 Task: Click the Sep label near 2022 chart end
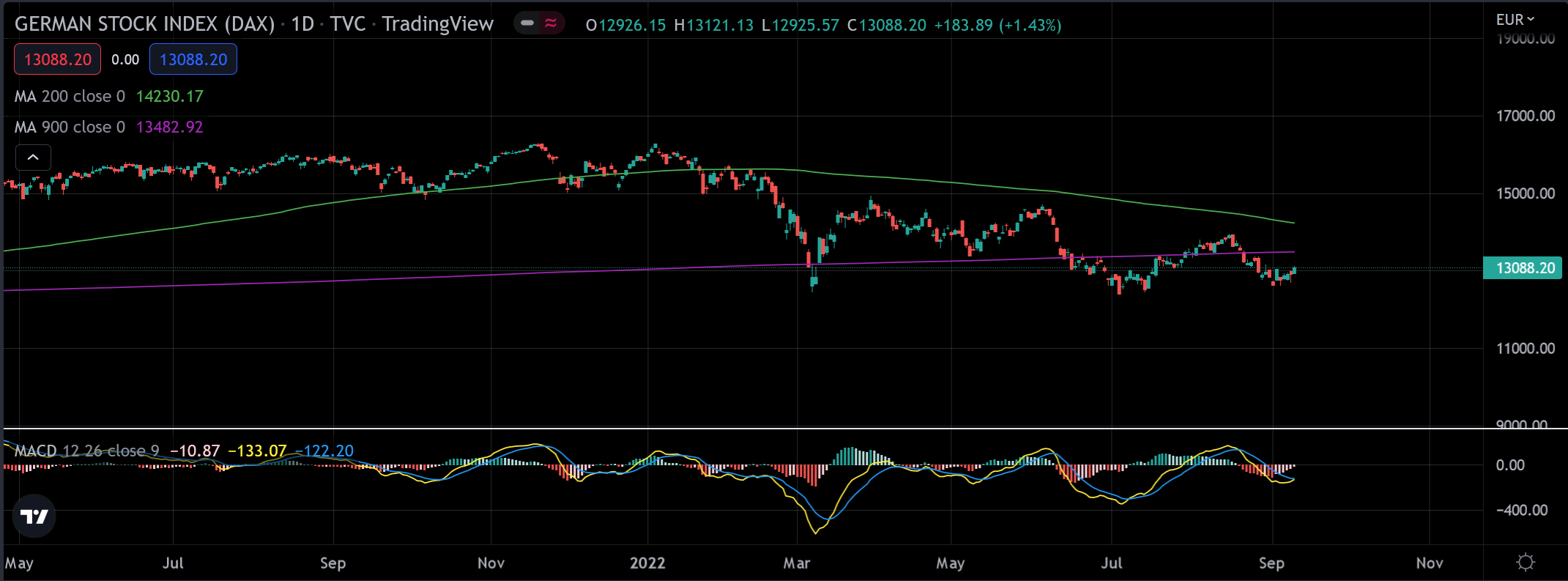pyautogui.click(x=1271, y=563)
